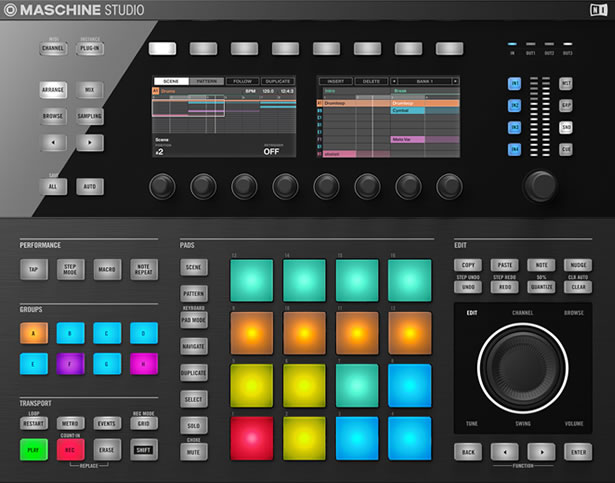This screenshot has height=483, width=615.
Task: Click the ENTER button
Action: point(578,452)
